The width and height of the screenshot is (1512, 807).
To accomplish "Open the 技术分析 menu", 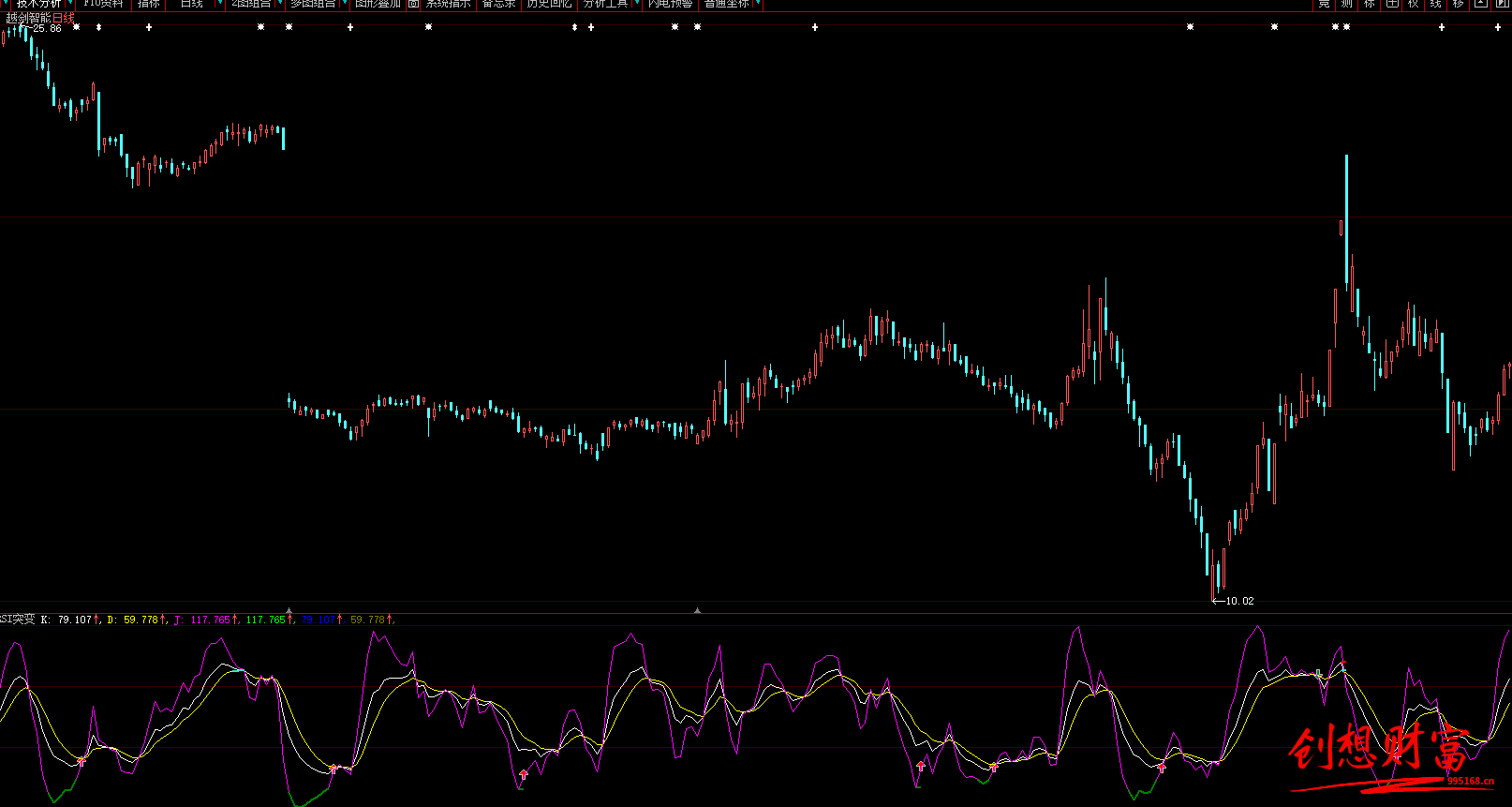I will (37, 4).
